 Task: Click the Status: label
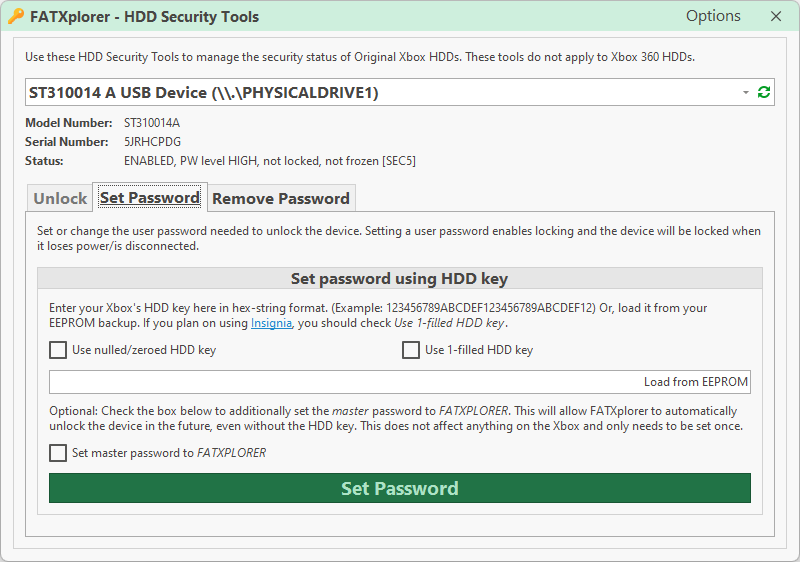point(44,161)
